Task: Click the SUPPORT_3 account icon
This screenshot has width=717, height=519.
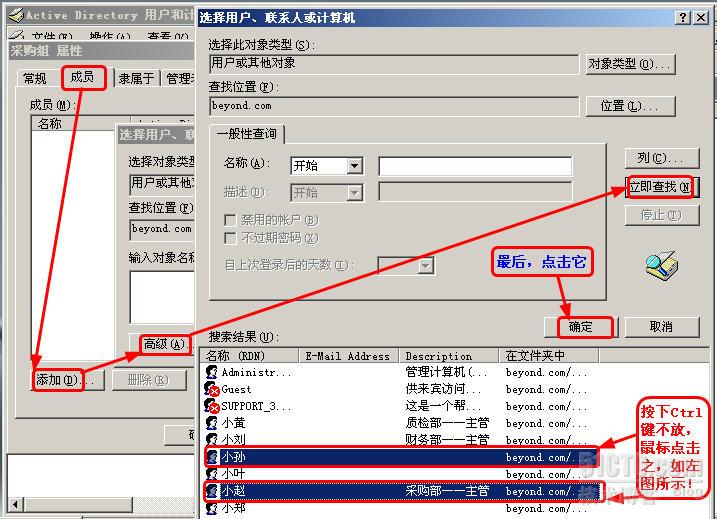Action: click(x=212, y=406)
